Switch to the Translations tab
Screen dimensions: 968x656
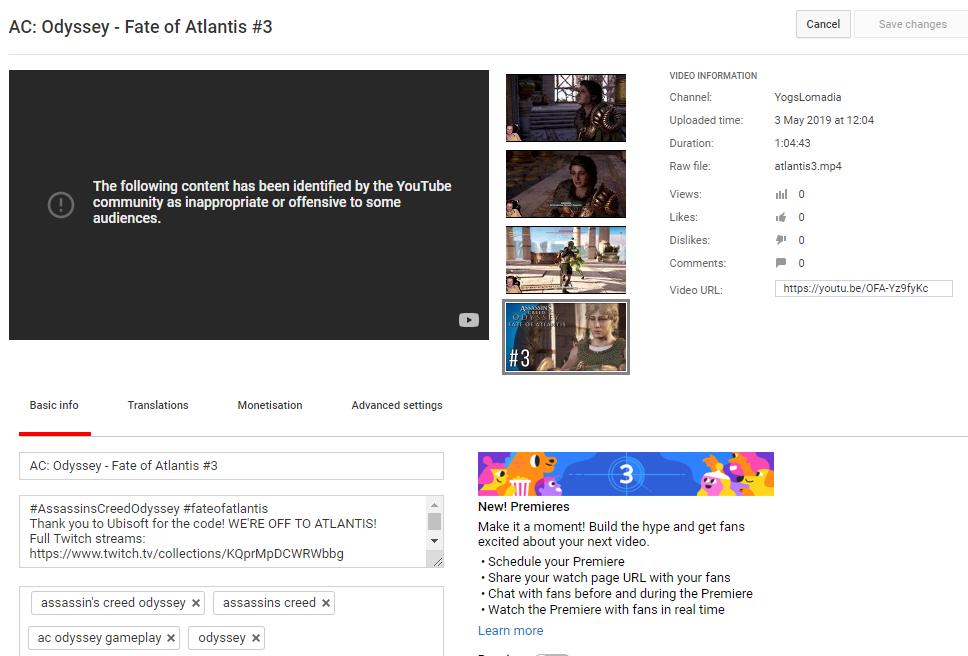pyautogui.click(x=158, y=405)
